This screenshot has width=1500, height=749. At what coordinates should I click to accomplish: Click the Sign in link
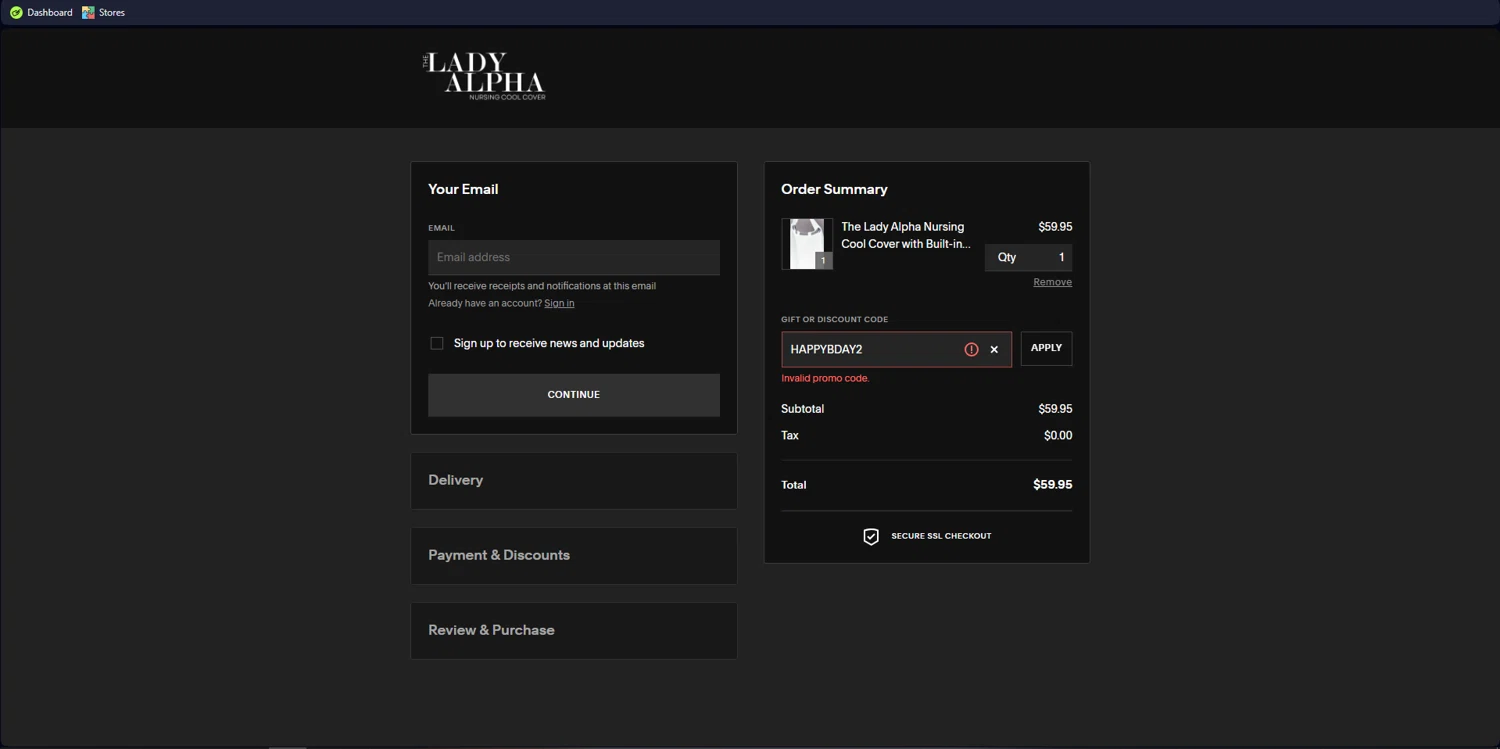(x=559, y=303)
